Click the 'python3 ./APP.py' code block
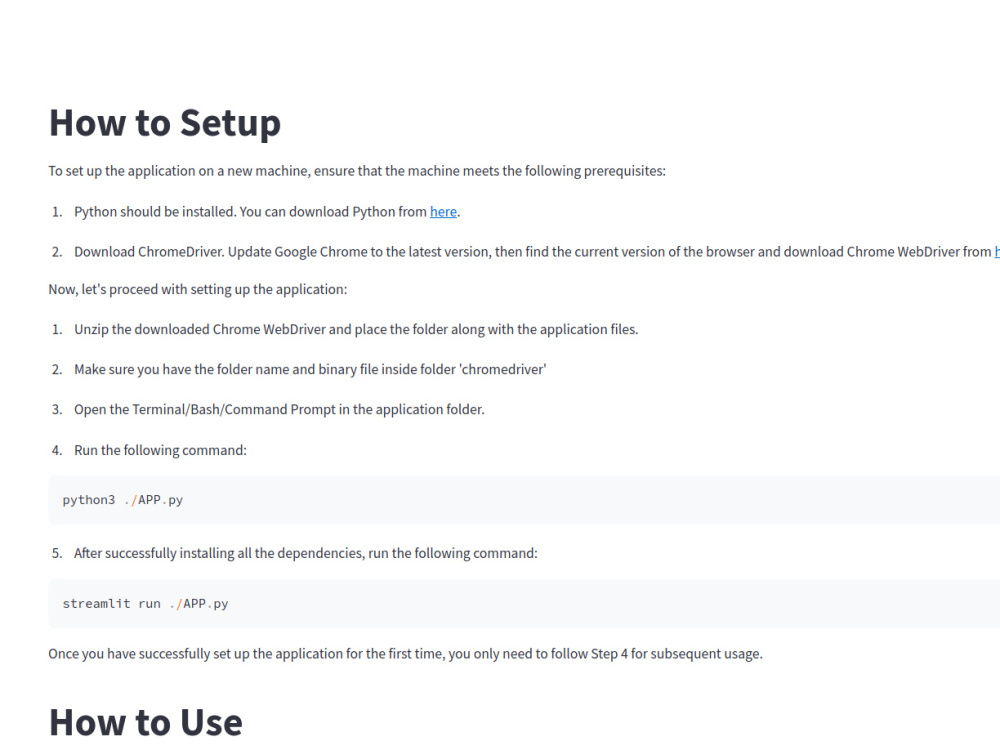 tap(524, 500)
